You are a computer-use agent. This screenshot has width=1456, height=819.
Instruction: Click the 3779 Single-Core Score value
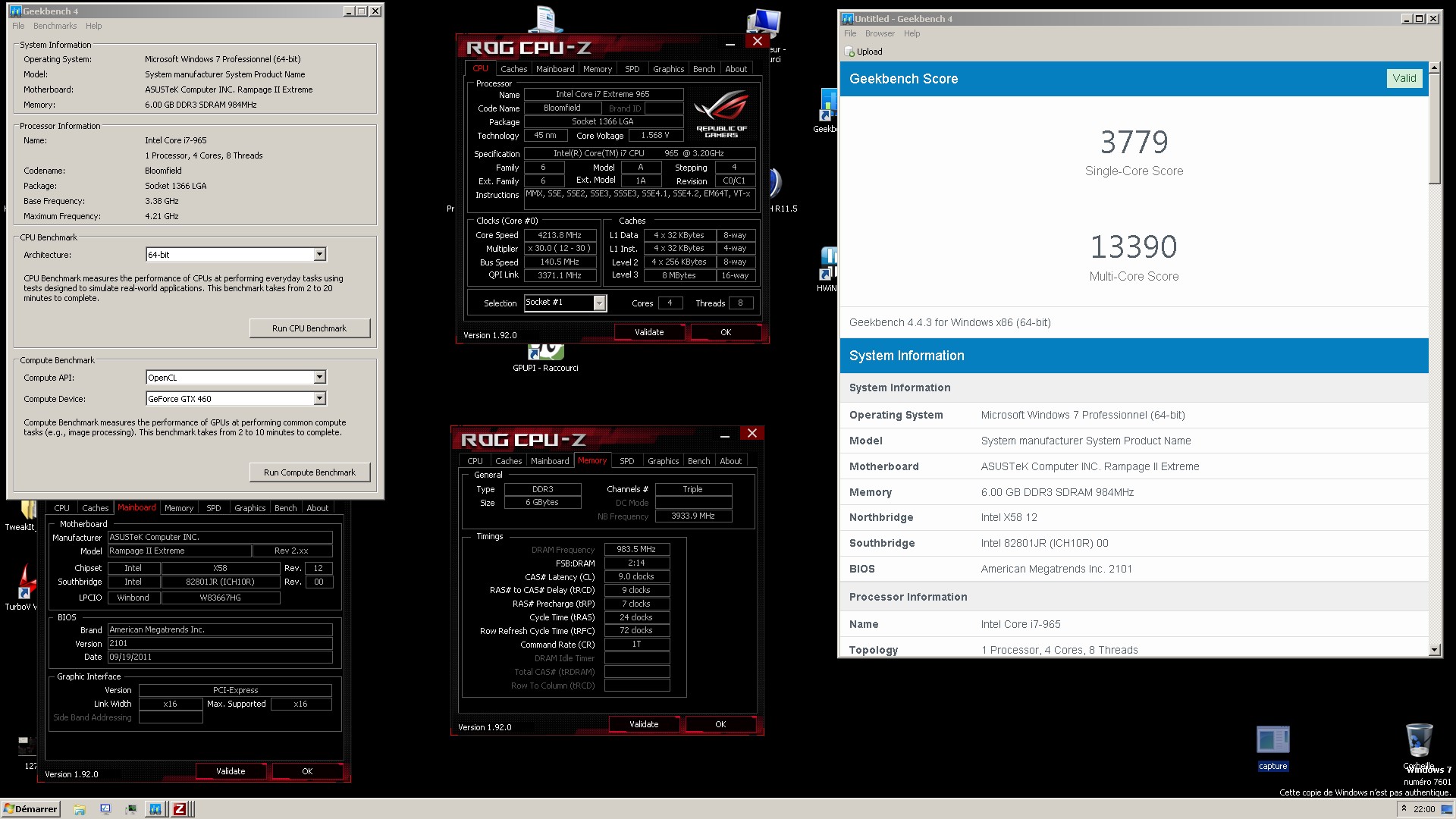(1134, 142)
